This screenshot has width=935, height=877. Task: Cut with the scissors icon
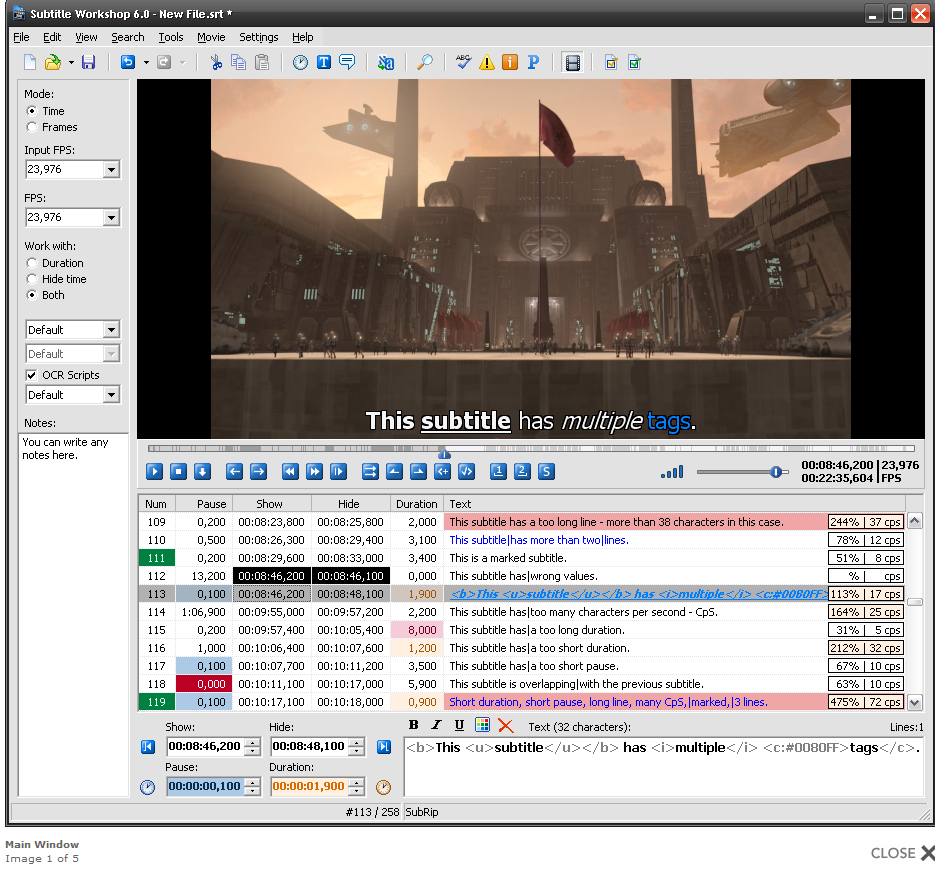tap(216, 62)
